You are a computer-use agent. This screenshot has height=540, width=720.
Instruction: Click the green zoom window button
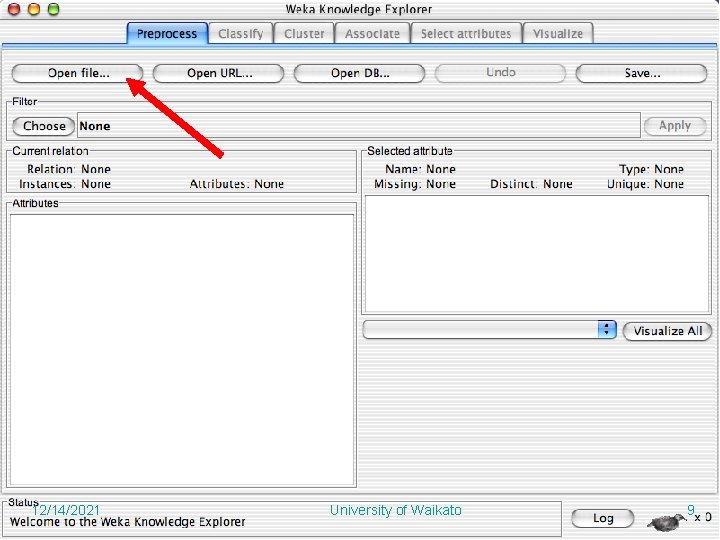[x=54, y=9]
